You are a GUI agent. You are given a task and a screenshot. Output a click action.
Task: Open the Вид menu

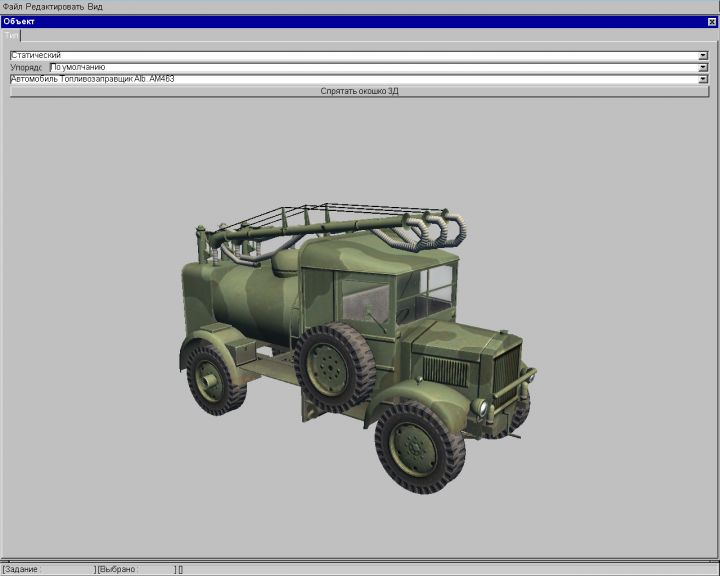point(95,6)
